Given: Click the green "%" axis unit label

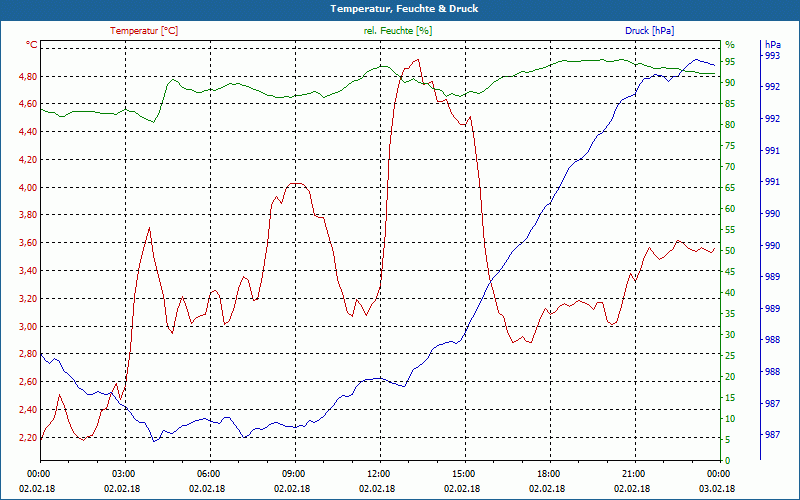Looking at the screenshot, I should (x=730, y=45).
